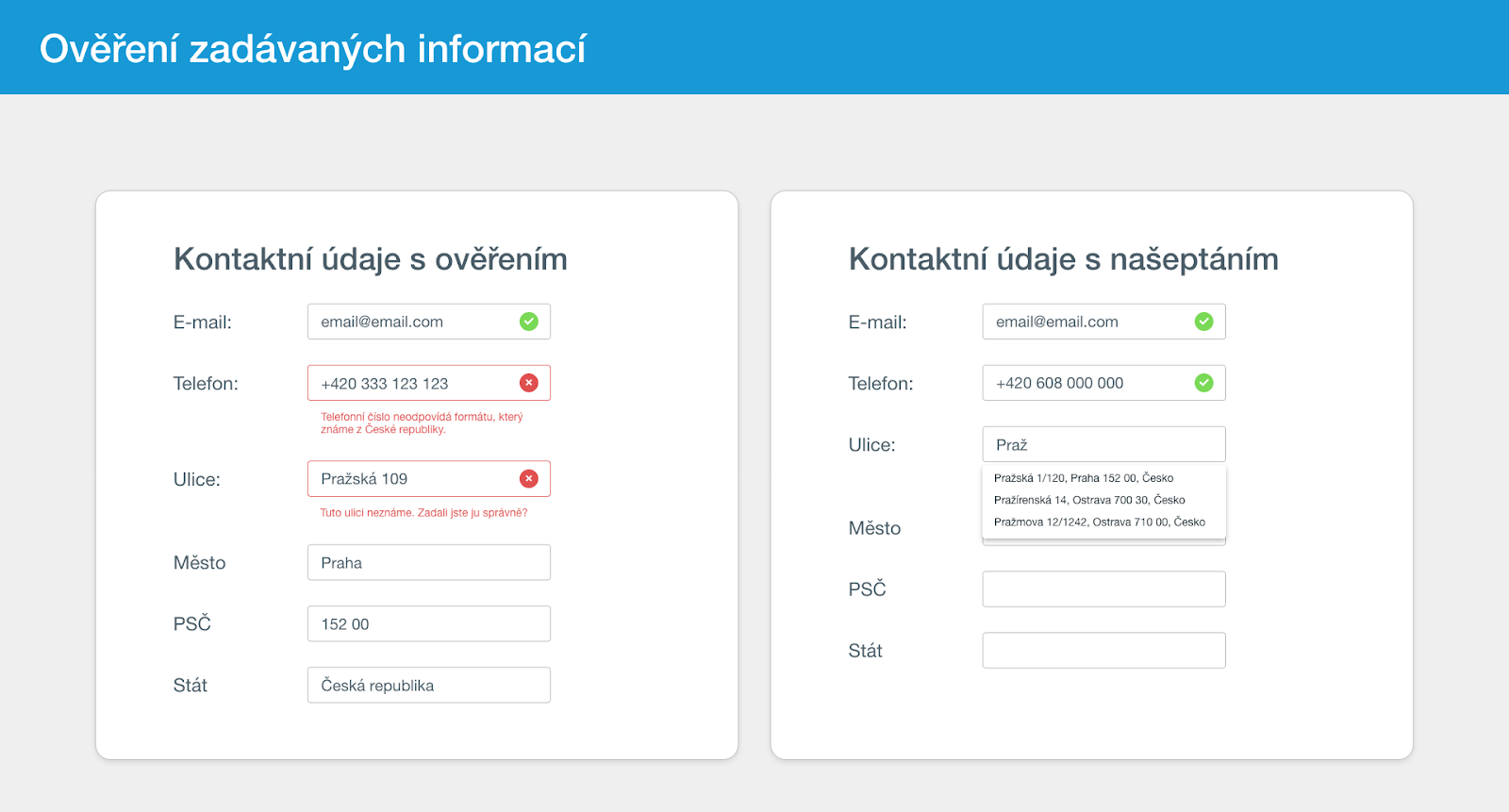
Task: Click empty Stát field in right form
Action: 1104,650
